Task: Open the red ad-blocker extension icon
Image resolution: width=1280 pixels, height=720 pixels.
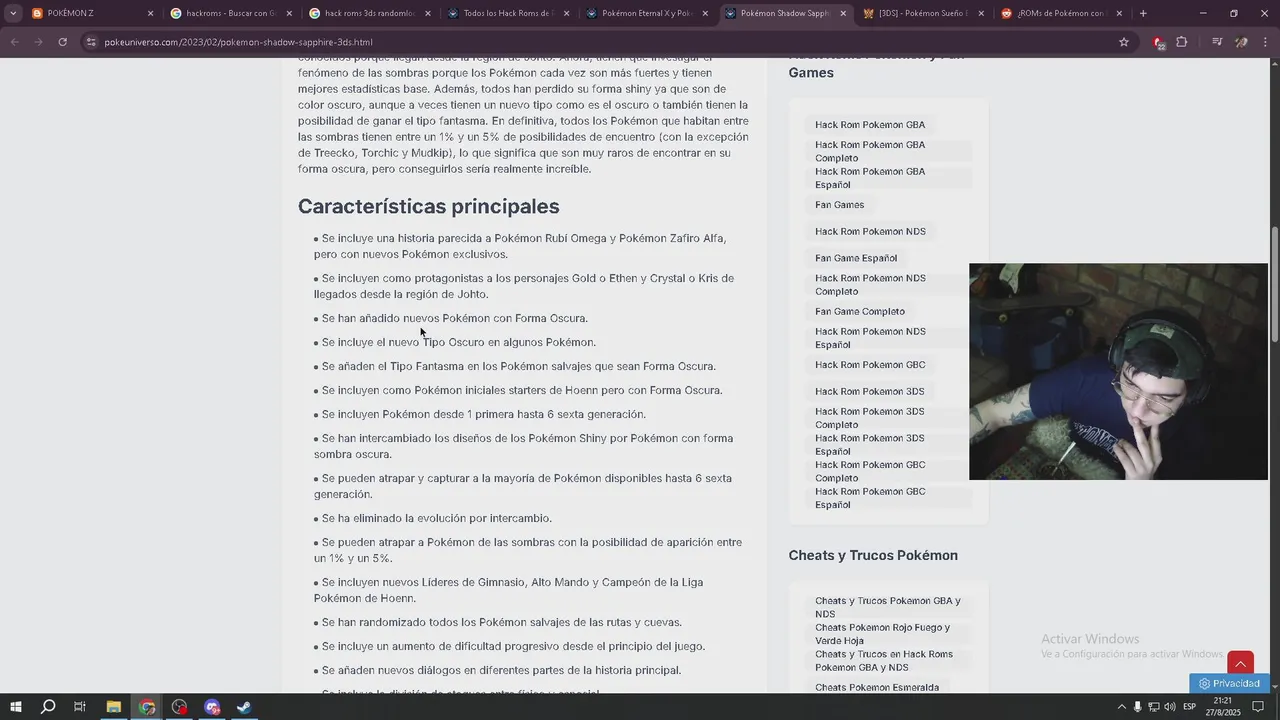Action: [x=1158, y=42]
